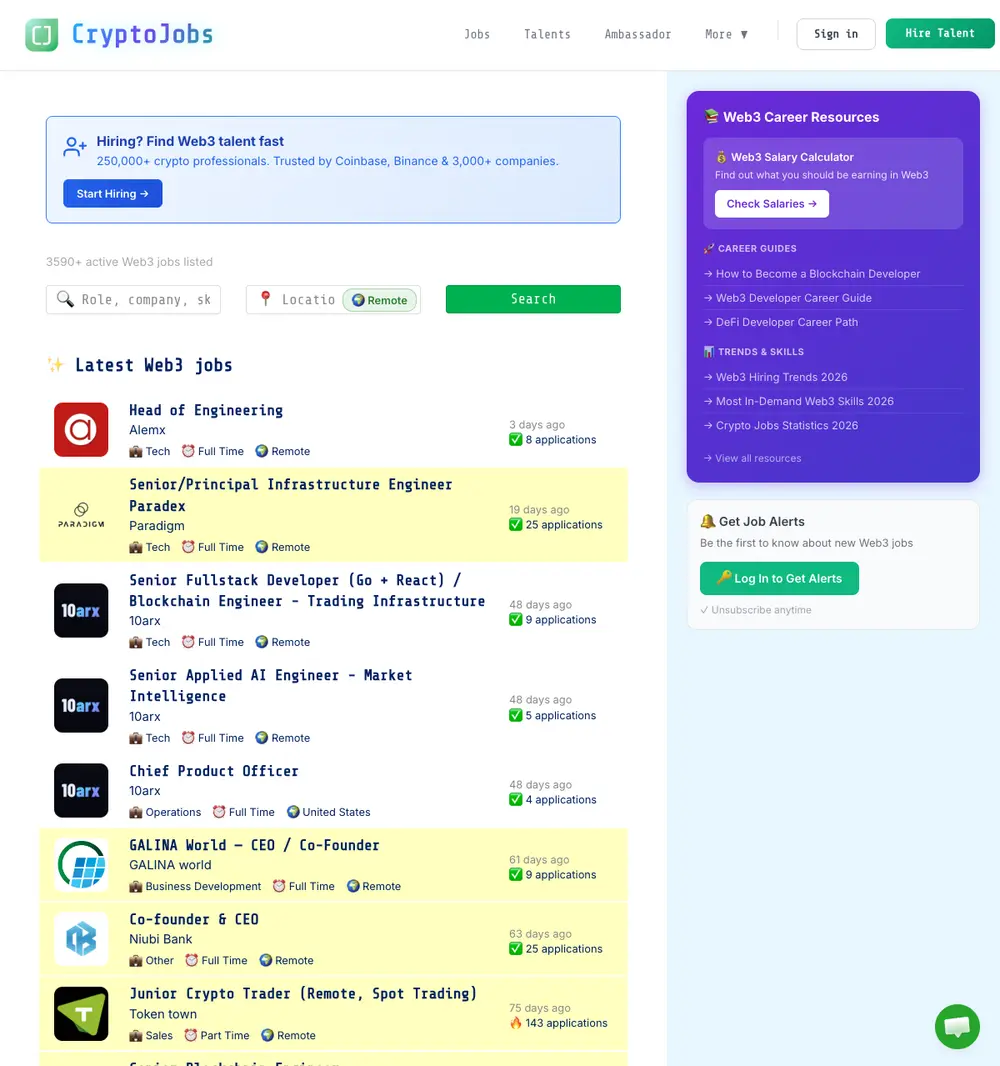Click the Token town company name
This screenshot has width=1000, height=1066.
(x=163, y=1014)
